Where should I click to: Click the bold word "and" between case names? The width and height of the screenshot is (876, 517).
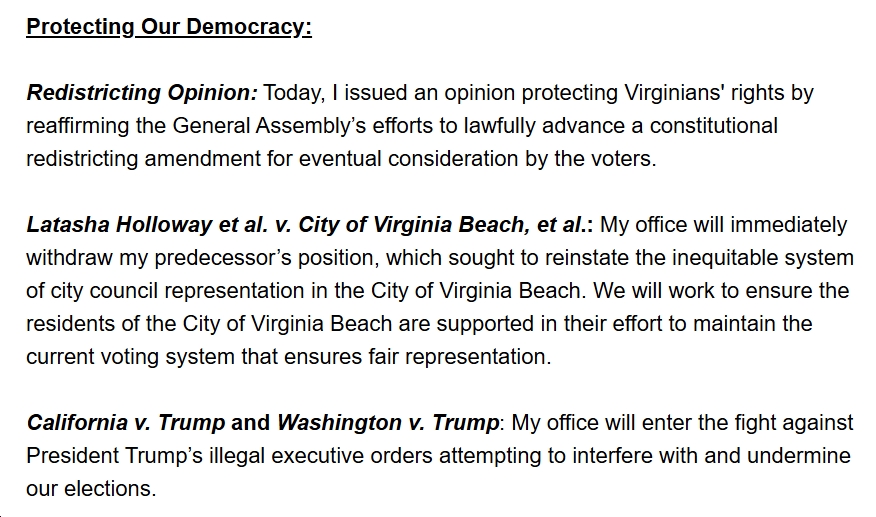point(251,423)
